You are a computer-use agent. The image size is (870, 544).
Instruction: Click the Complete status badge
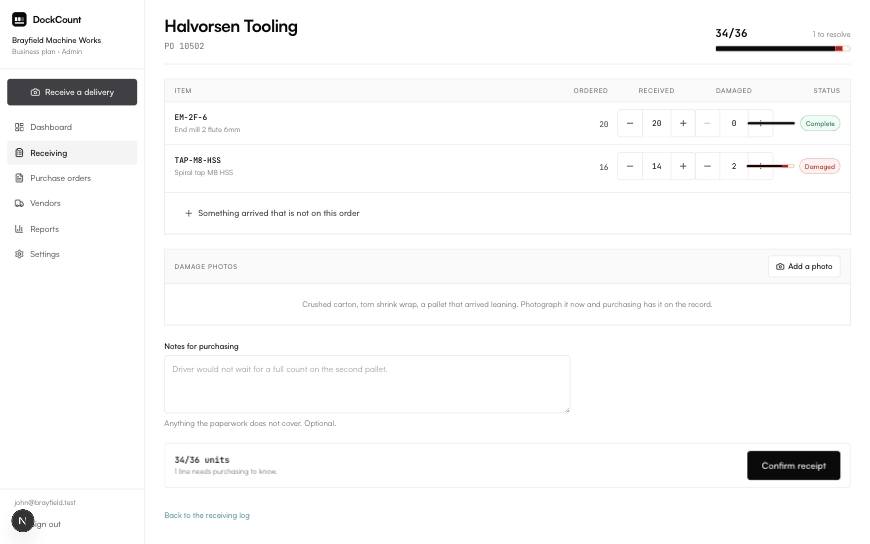coord(820,123)
